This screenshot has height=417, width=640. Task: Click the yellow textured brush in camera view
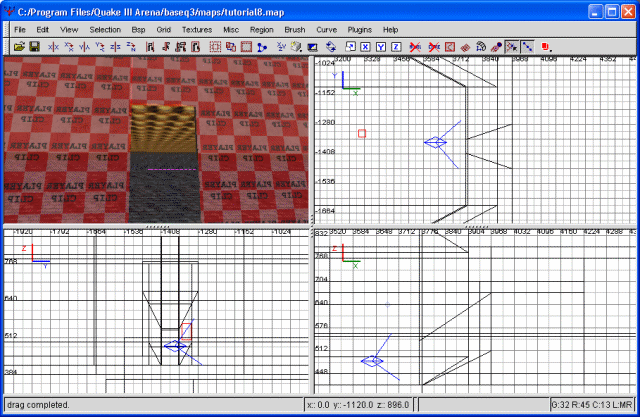[164, 128]
